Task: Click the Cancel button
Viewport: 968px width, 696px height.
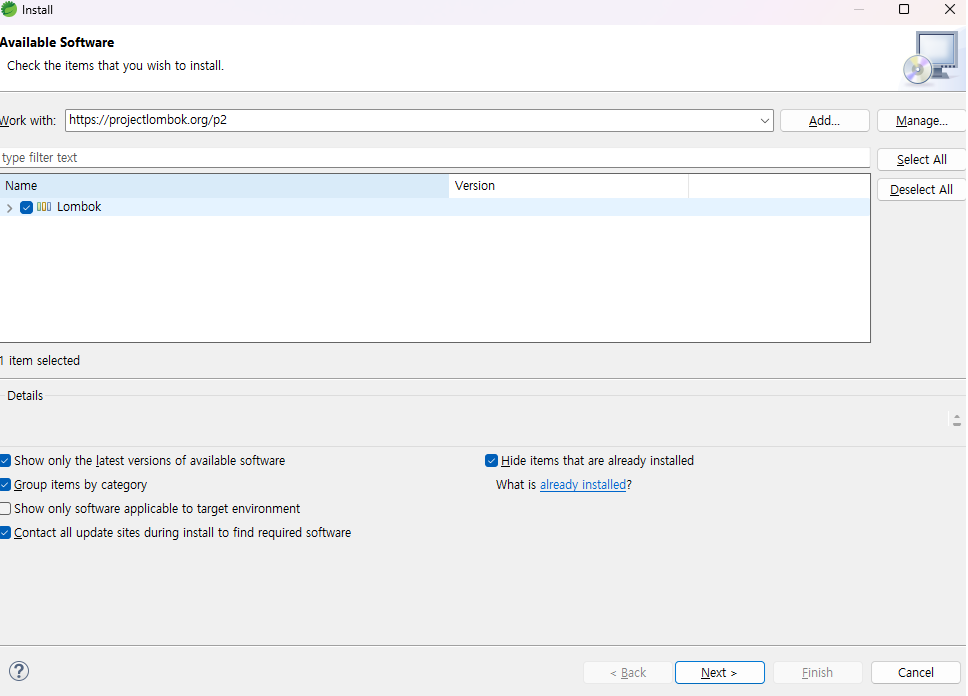Action: 916,673
